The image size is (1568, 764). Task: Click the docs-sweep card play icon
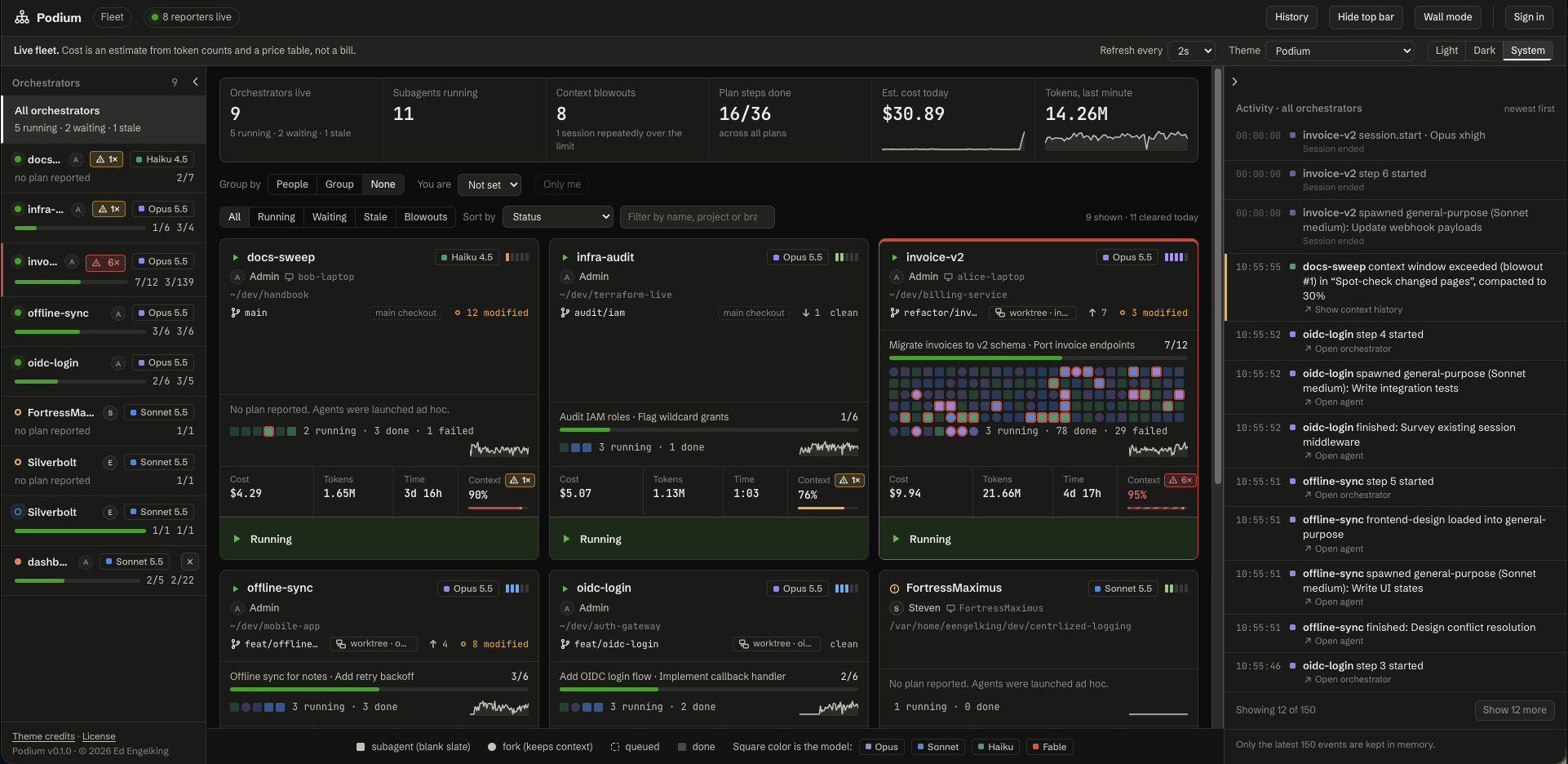click(236, 258)
